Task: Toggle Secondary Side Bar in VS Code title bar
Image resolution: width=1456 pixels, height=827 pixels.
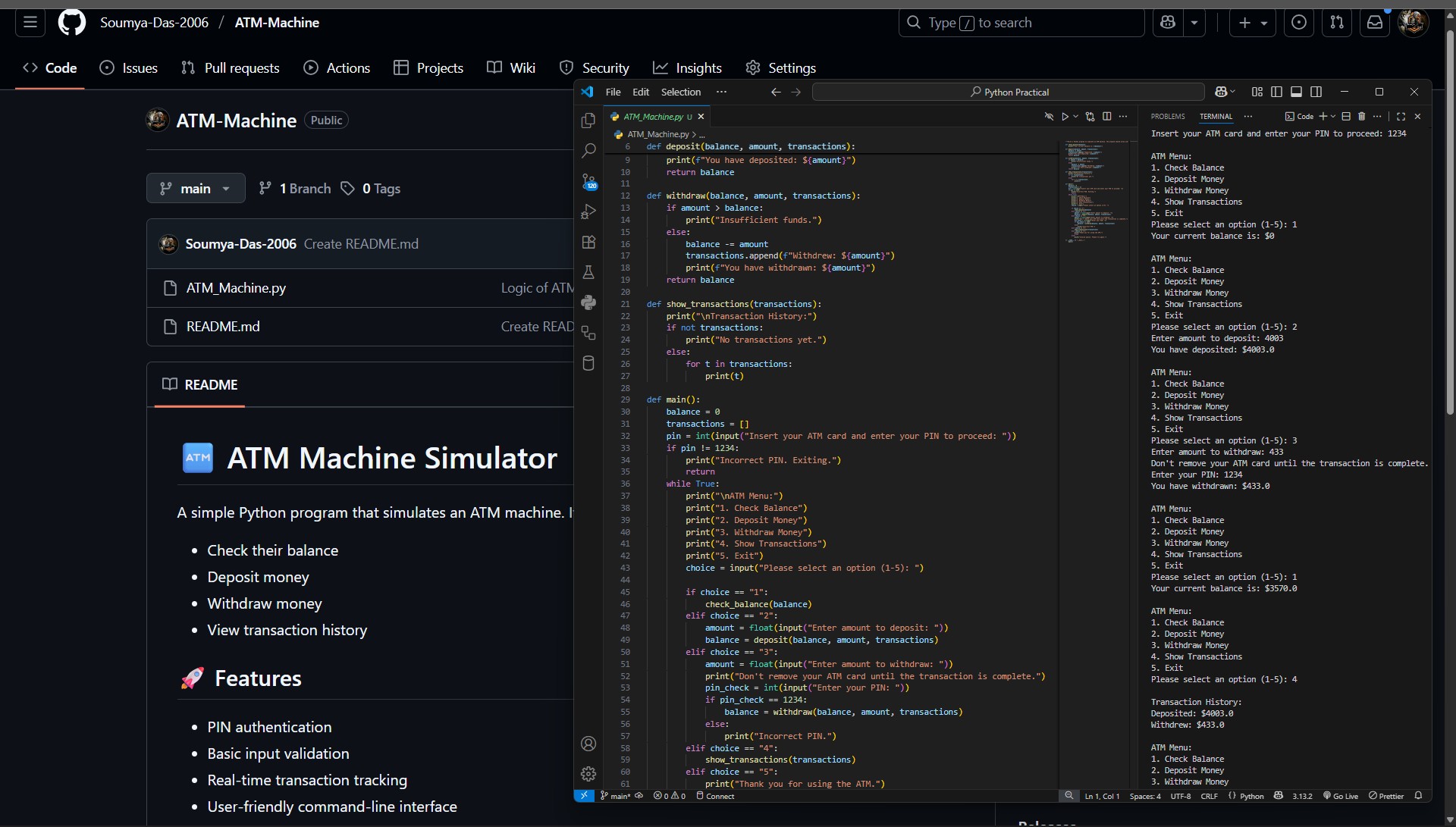Action: [1316, 92]
